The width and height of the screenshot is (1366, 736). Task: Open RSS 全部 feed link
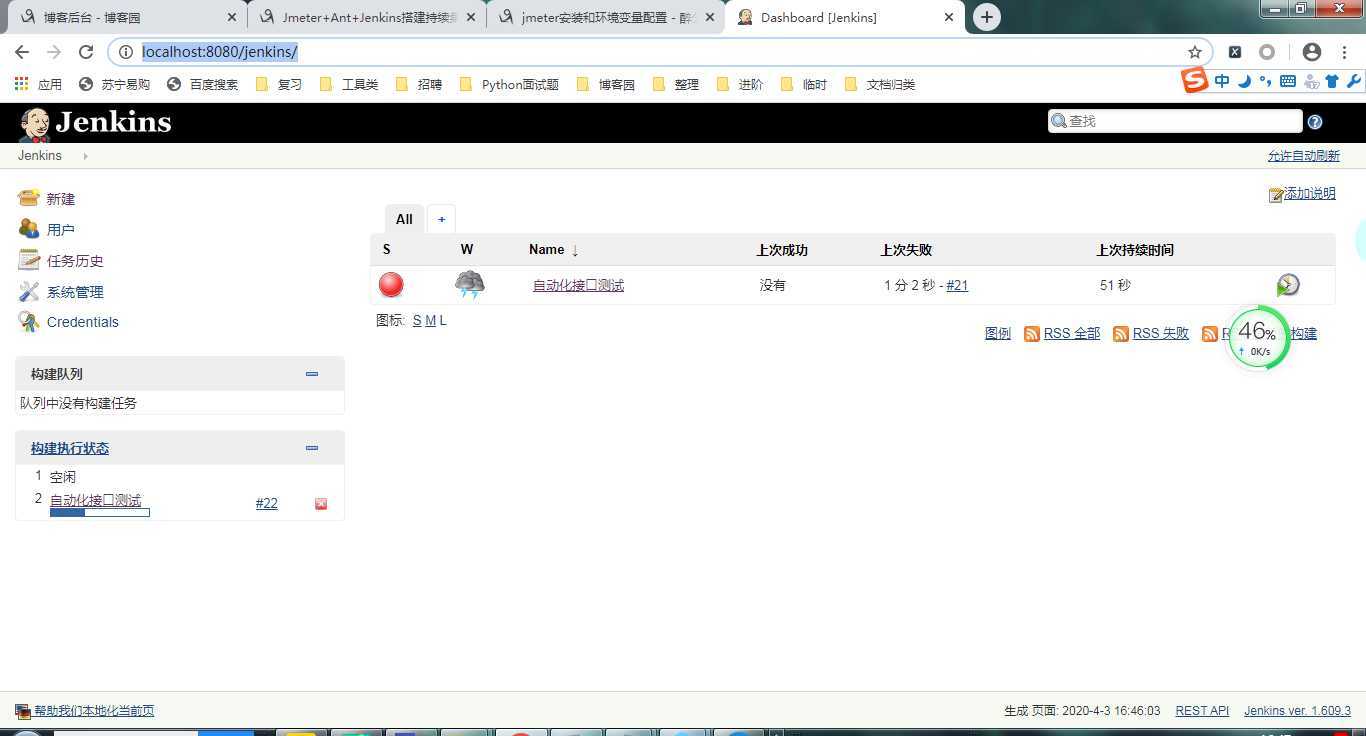(x=1072, y=333)
